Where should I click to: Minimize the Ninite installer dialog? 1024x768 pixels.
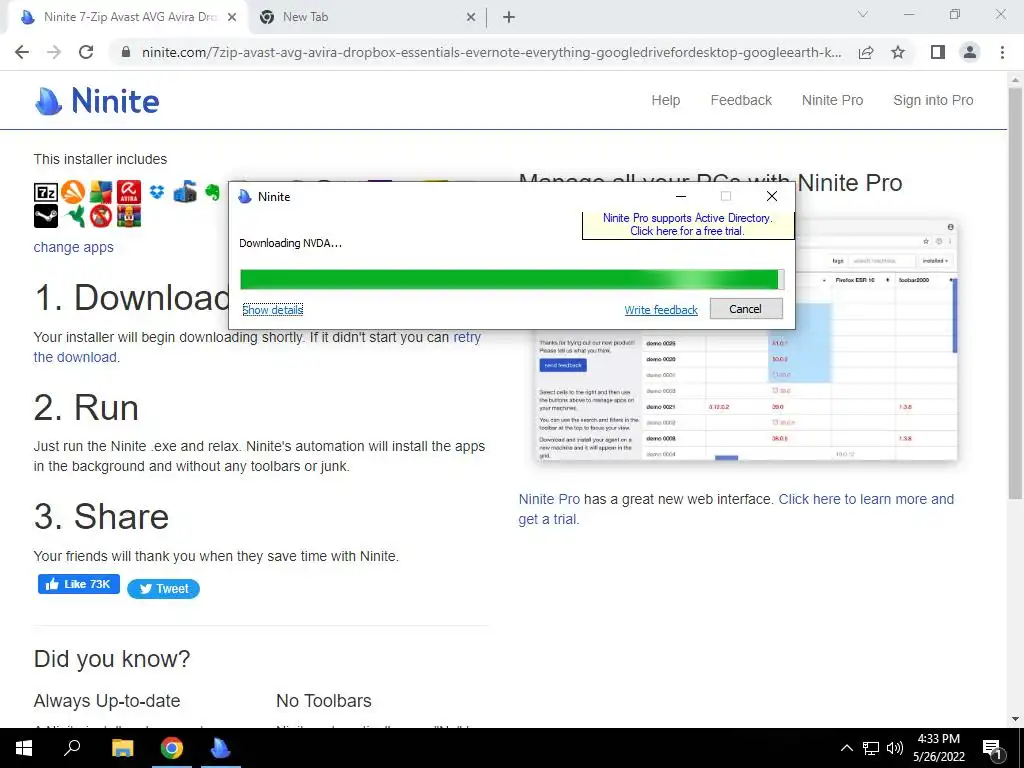point(680,196)
